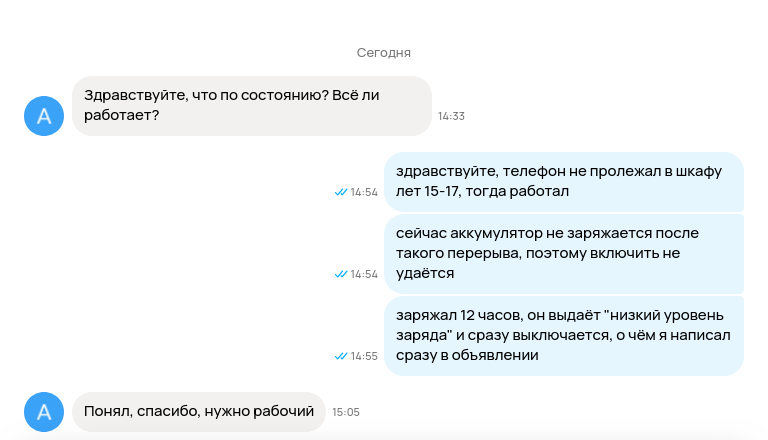
Task: Click read checkmarks next to 14:55
Action: (x=341, y=356)
